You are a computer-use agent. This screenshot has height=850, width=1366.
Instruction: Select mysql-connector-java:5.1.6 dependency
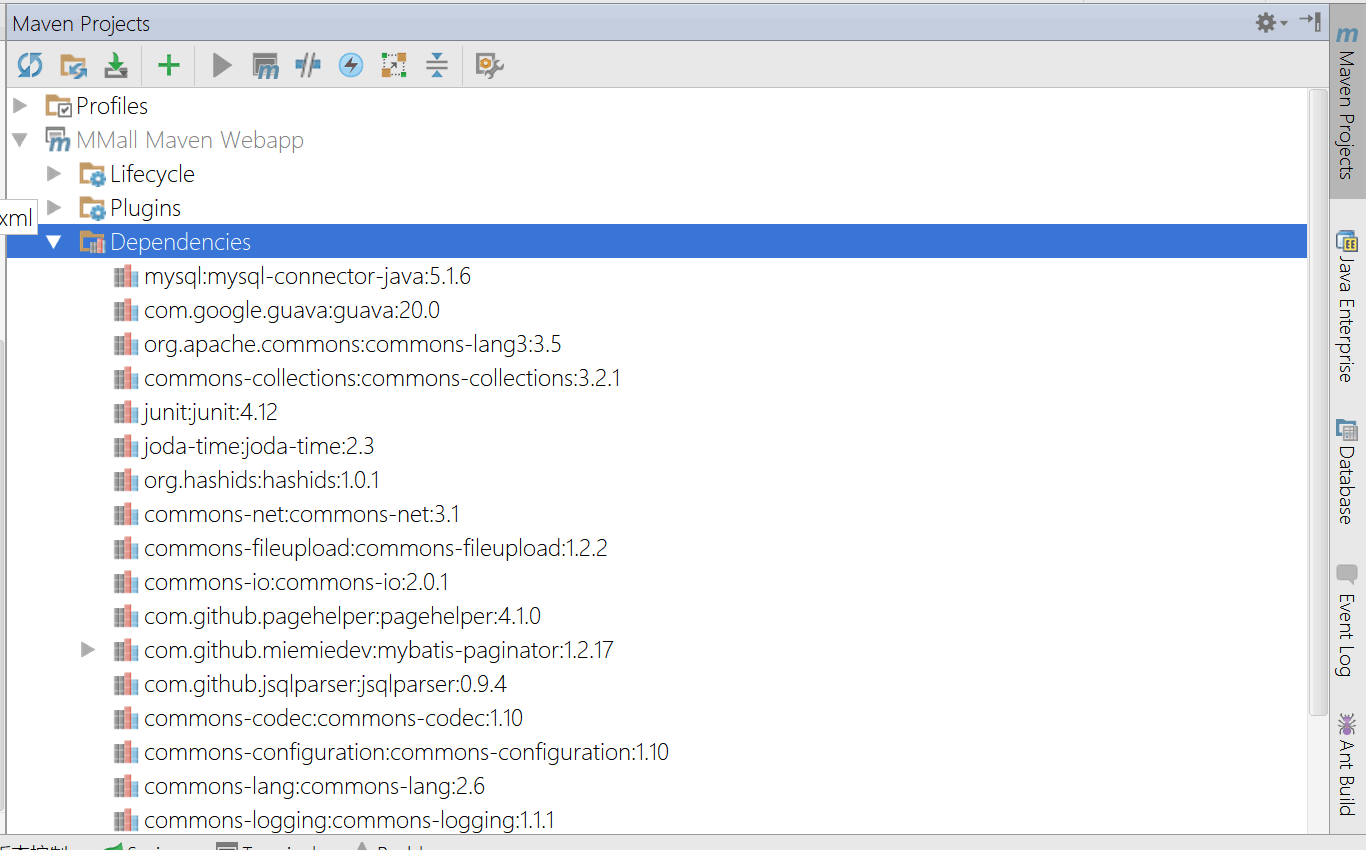[x=307, y=276]
